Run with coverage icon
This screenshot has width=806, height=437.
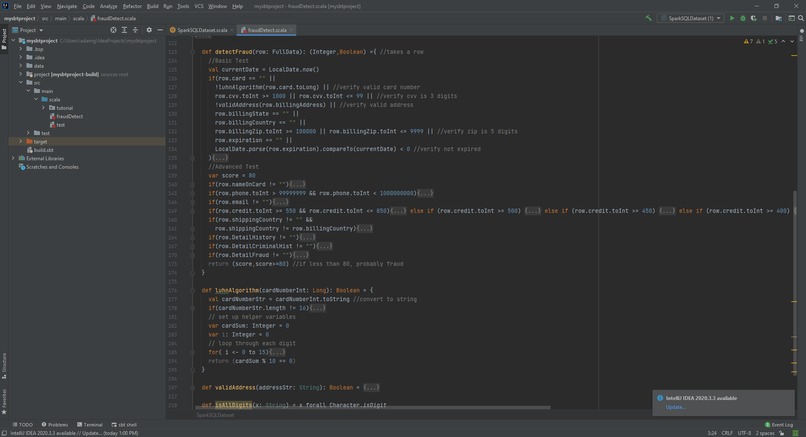[754, 18]
